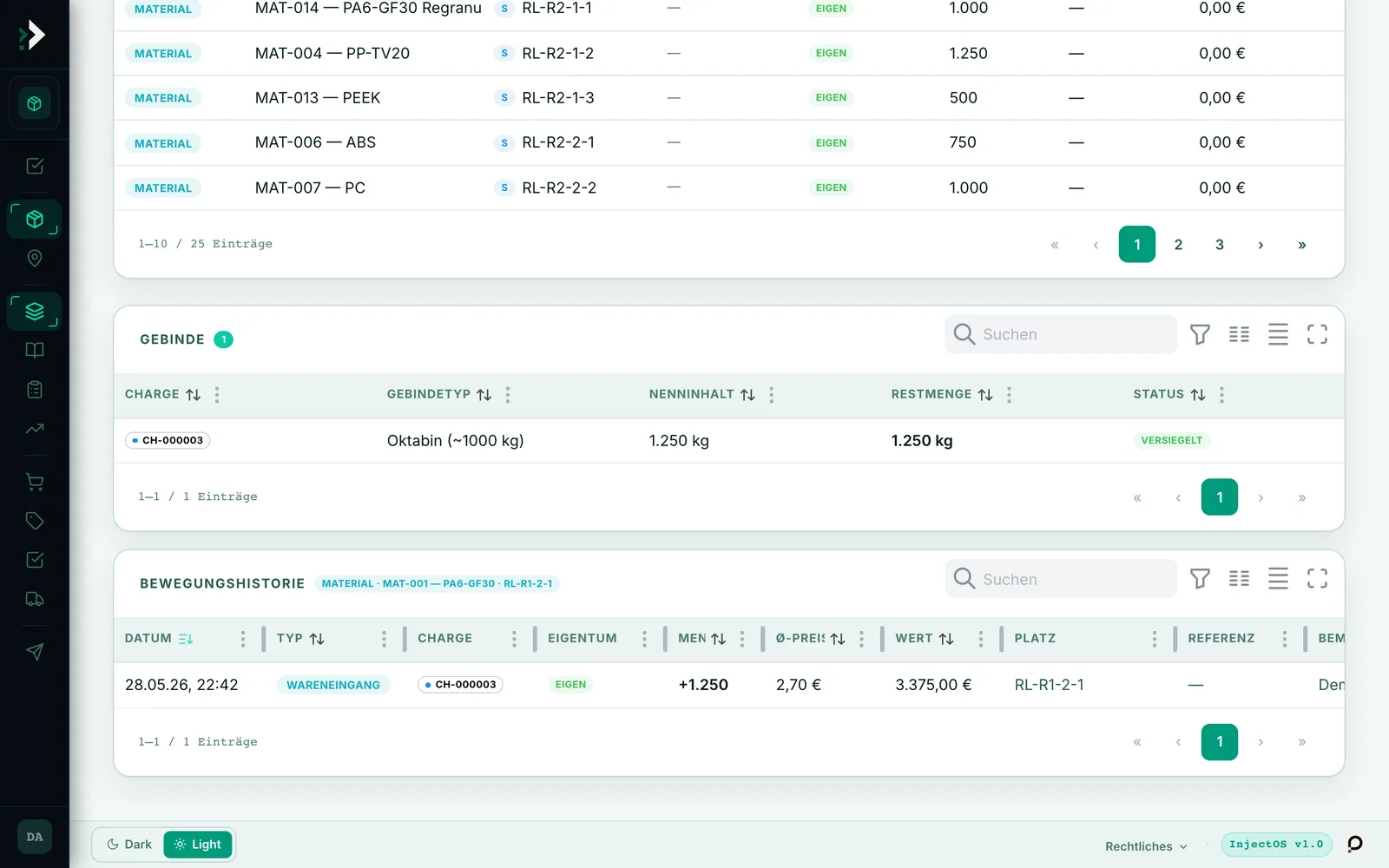Image resolution: width=1389 pixels, height=868 pixels.
Task: Open charge CH-000003 in Gebinde row
Action: [x=168, y=440]
